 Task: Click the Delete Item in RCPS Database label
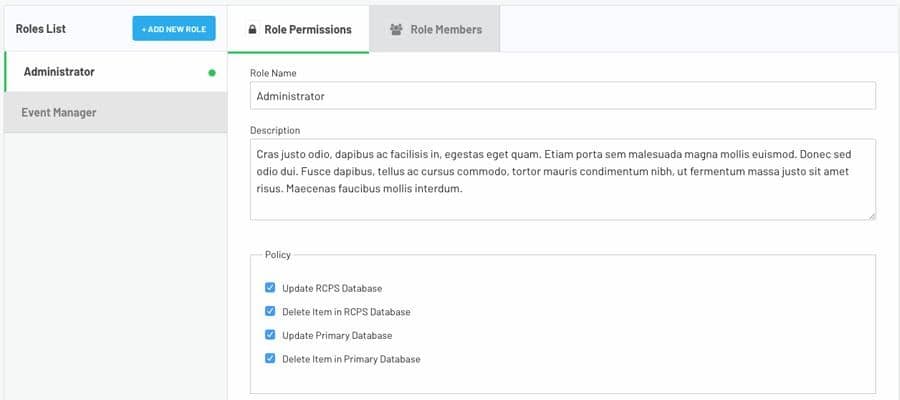pyautogui.click(x=346, y=312)
